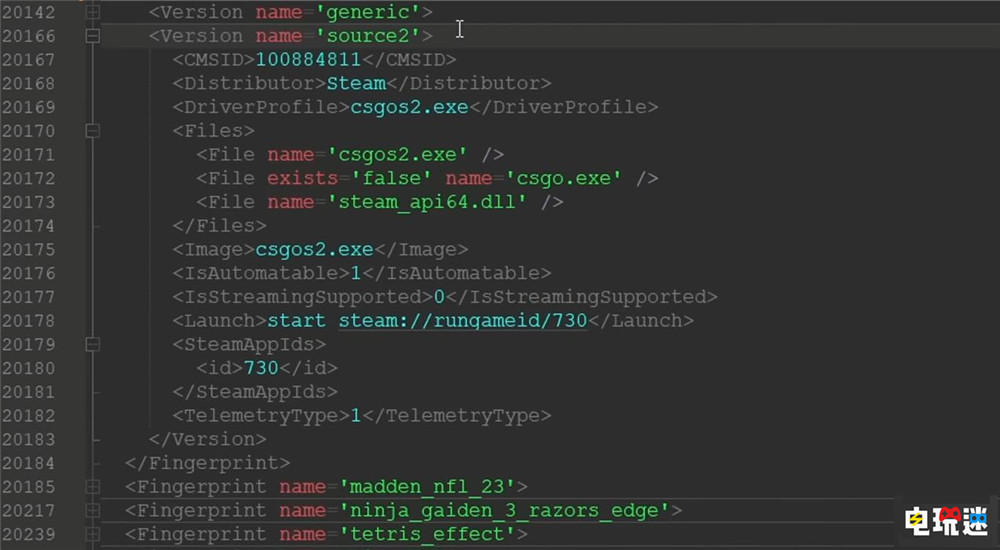Screen dimensions: 1000x550
Task: Collapse the SteamAppIds block fold marker
Action: [92, 345]
